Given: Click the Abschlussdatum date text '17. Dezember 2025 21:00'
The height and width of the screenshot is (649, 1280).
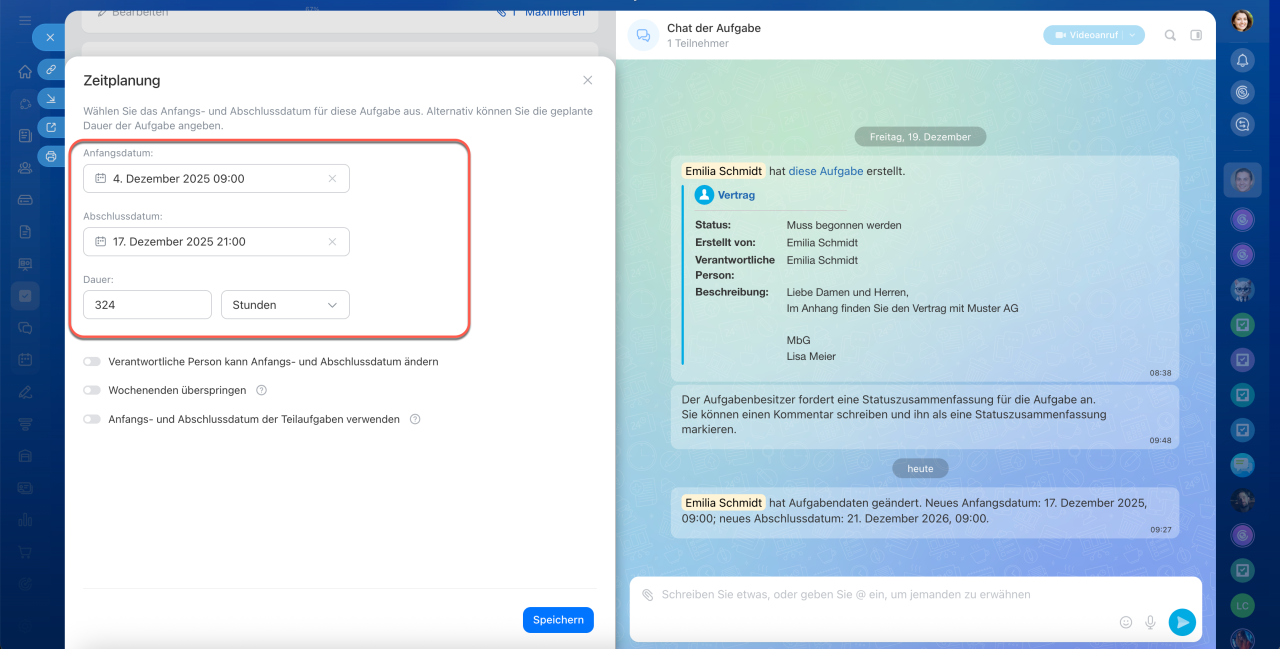Looking at the screenshot, I should tap(179, 241).
